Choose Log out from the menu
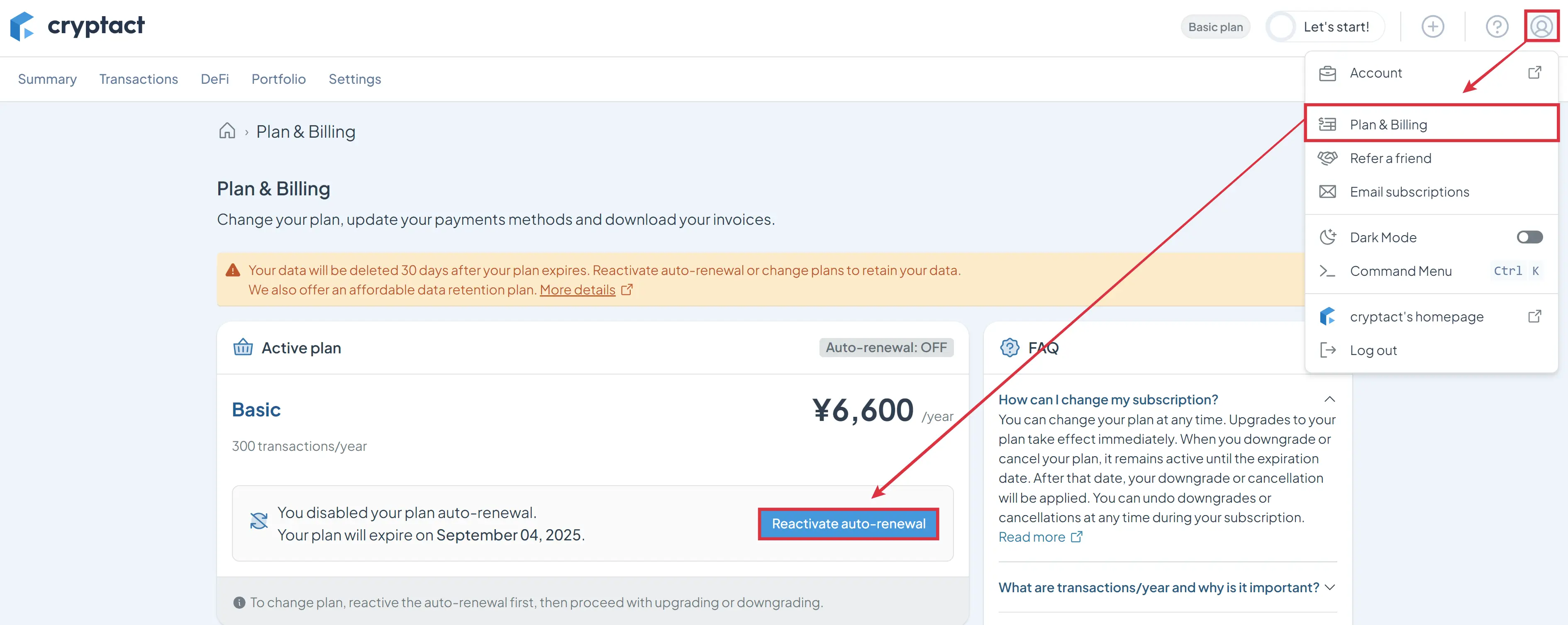The height and width of the screenshot is (625, 1568). pos(1431,350)
